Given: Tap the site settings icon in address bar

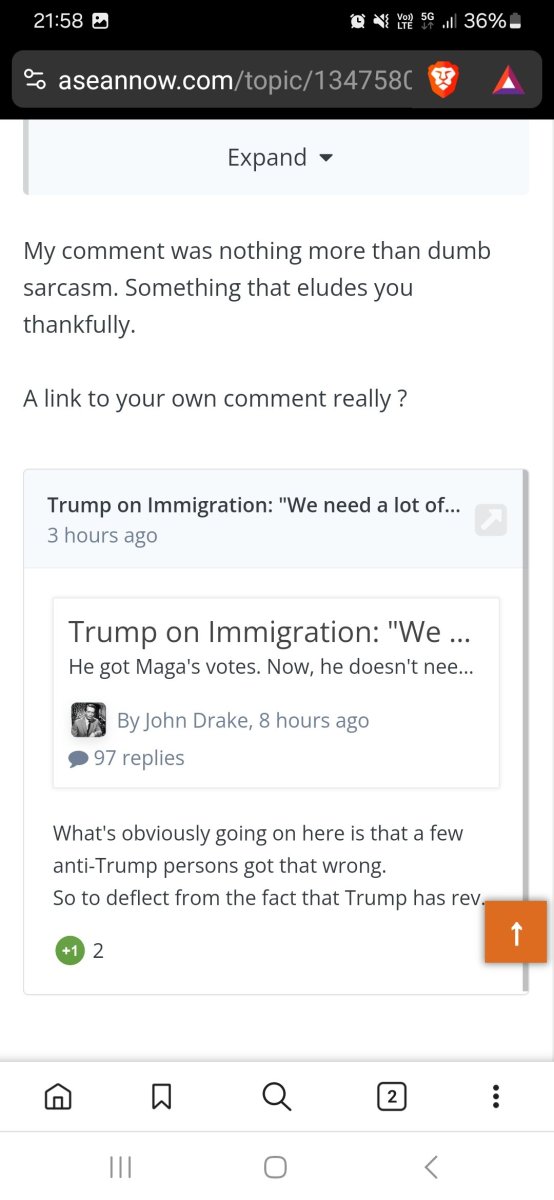Looking at the screenshot, I should [35, 81].
